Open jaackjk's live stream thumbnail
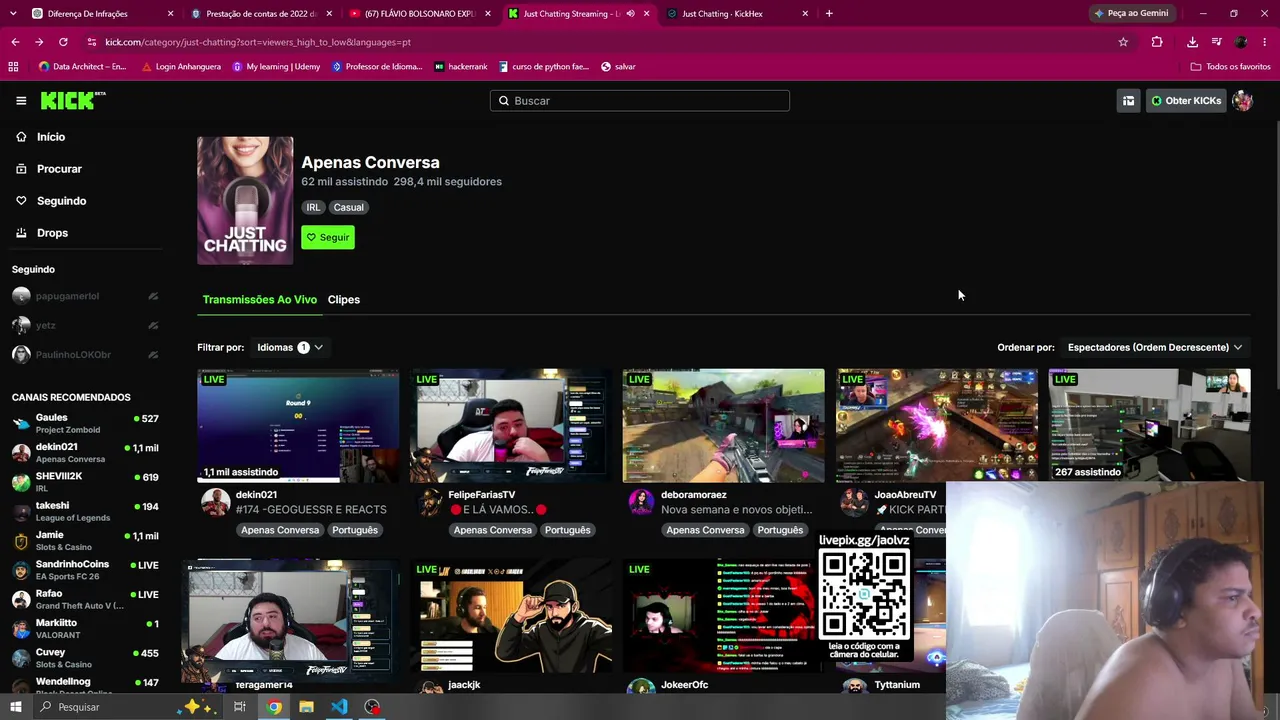 click(511, 616)
